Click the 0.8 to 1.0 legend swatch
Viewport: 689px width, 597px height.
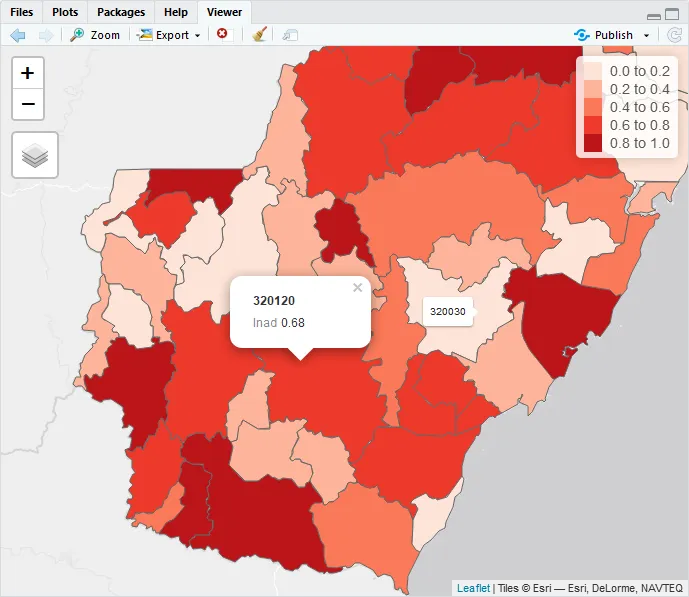(x=592, y=143)
